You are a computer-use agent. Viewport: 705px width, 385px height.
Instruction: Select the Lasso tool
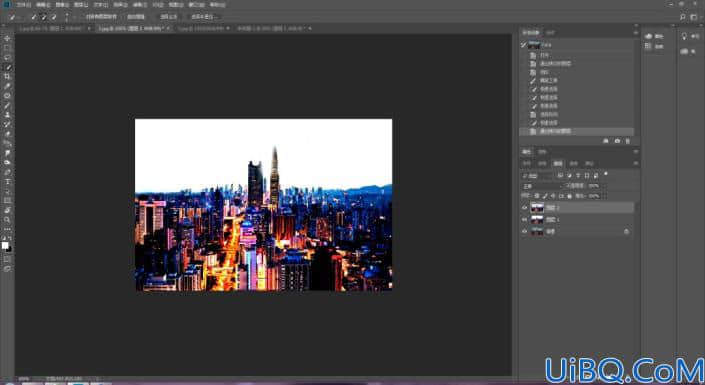[x=7, y=58]
